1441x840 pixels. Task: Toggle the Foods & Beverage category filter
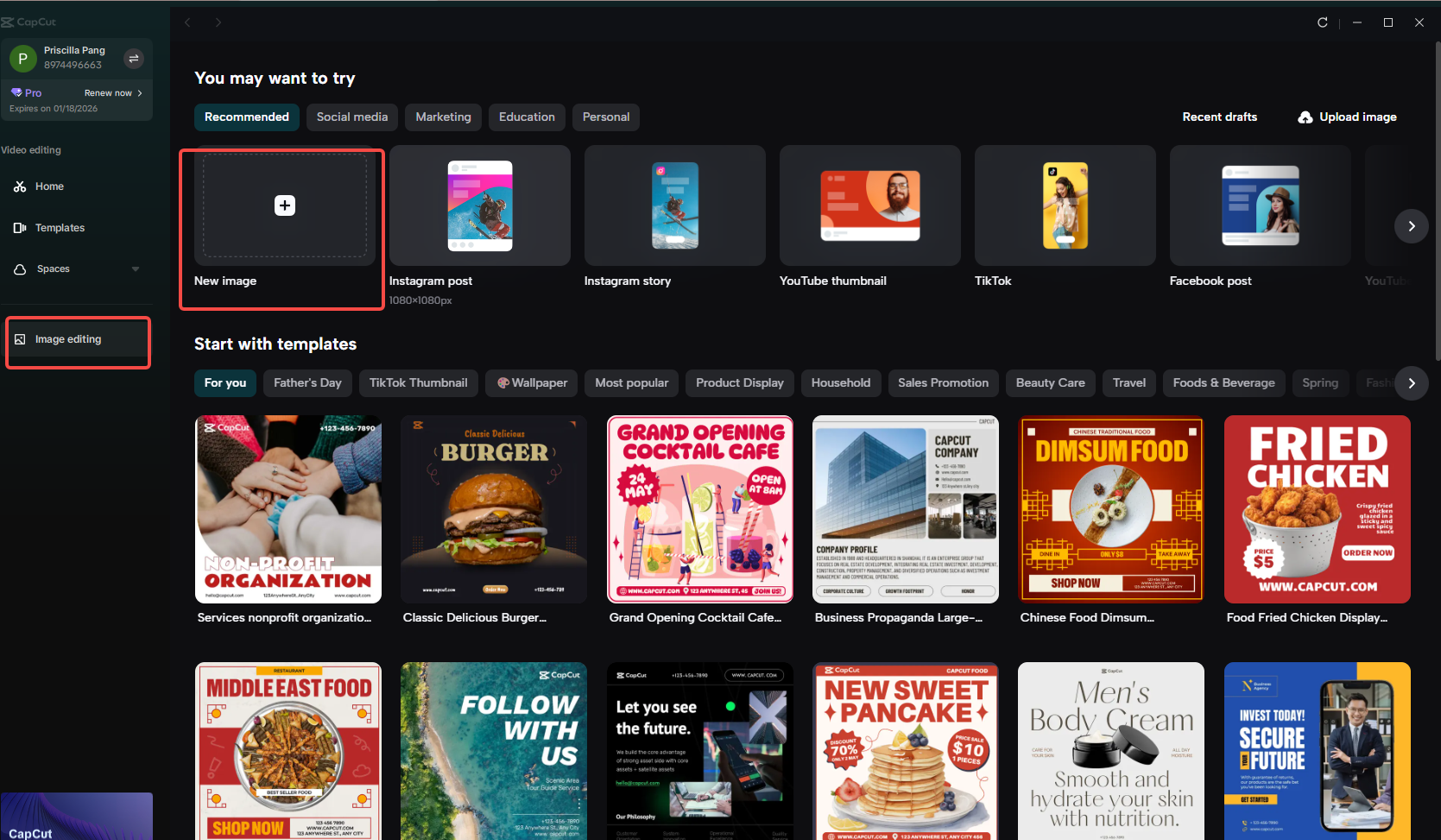[x=1223, y=382]
